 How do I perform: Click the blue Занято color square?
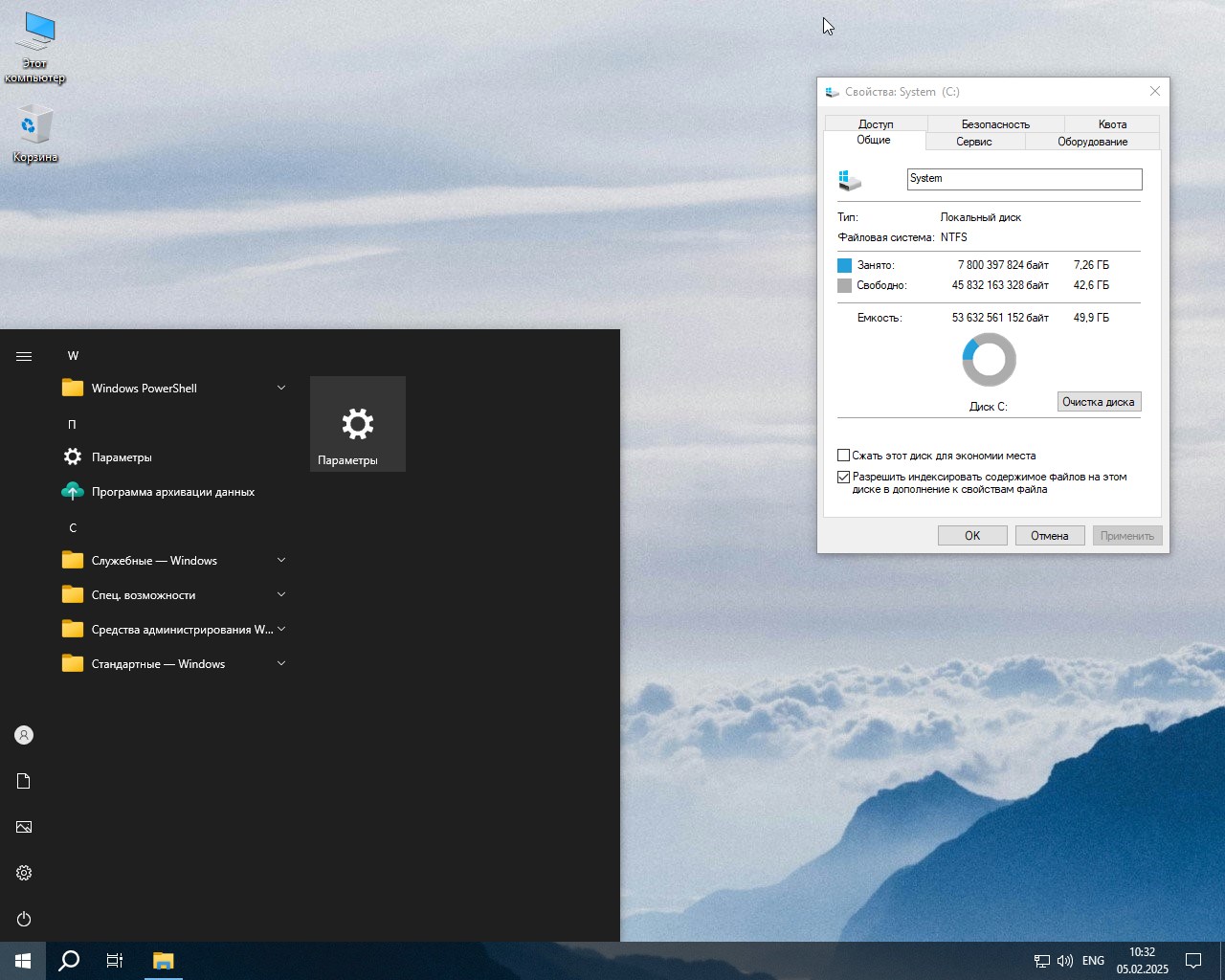pos(844,265)
